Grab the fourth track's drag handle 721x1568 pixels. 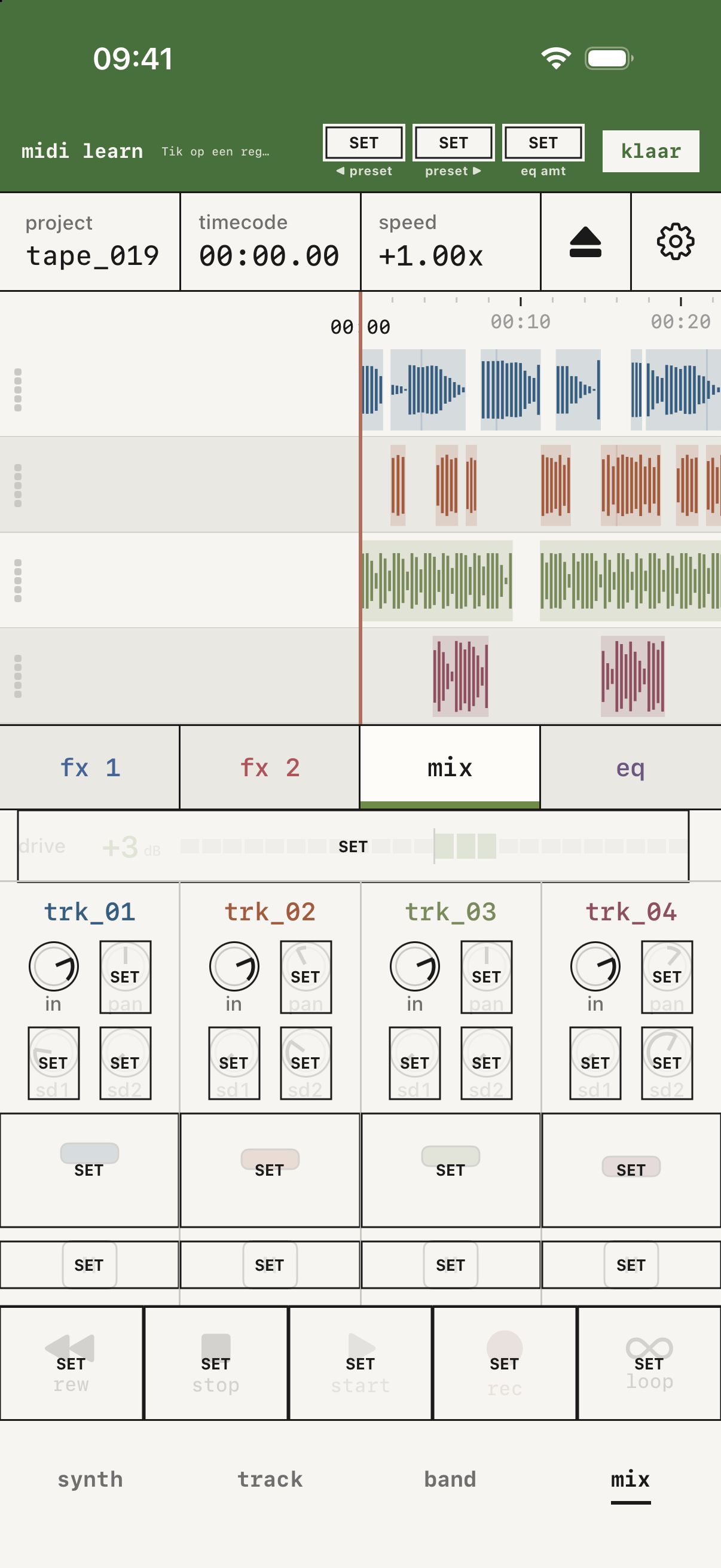coord(18,676)
